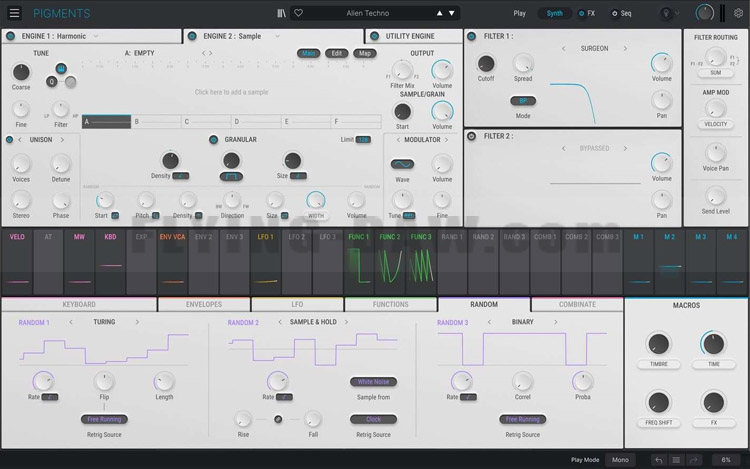Open the history list icon

pos(676,460)
